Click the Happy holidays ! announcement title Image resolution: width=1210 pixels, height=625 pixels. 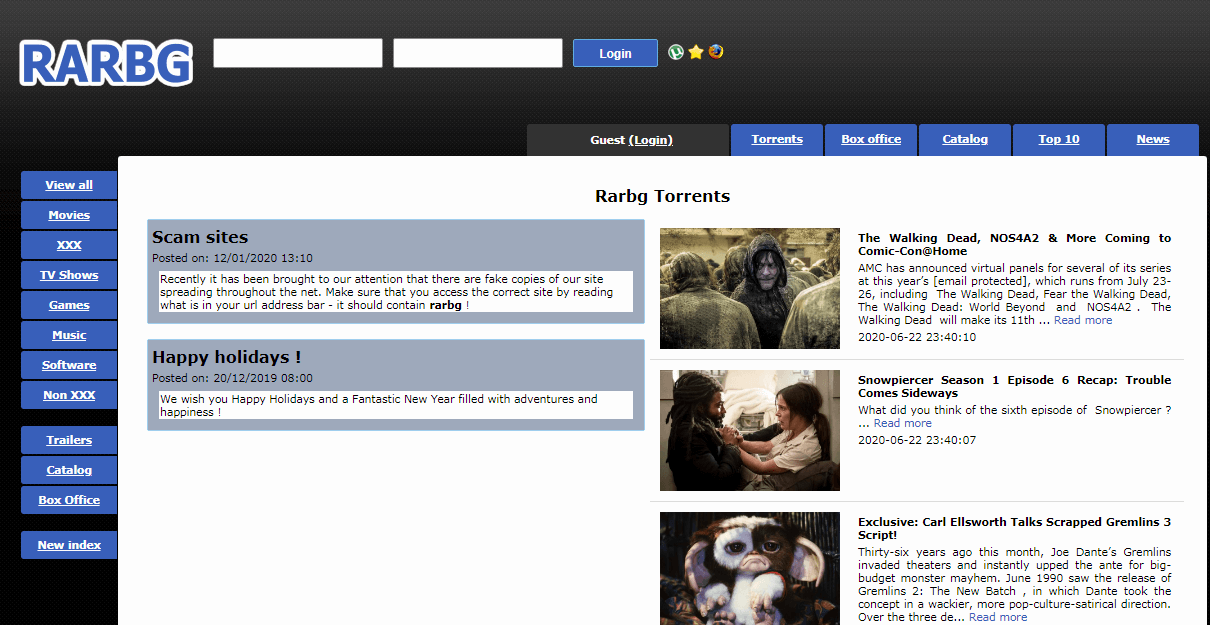(x=226, y=357)
